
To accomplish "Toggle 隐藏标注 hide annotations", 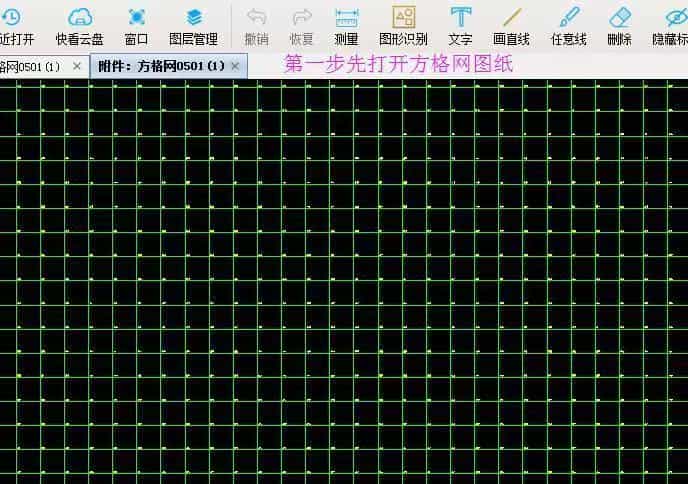I will 670,25.
